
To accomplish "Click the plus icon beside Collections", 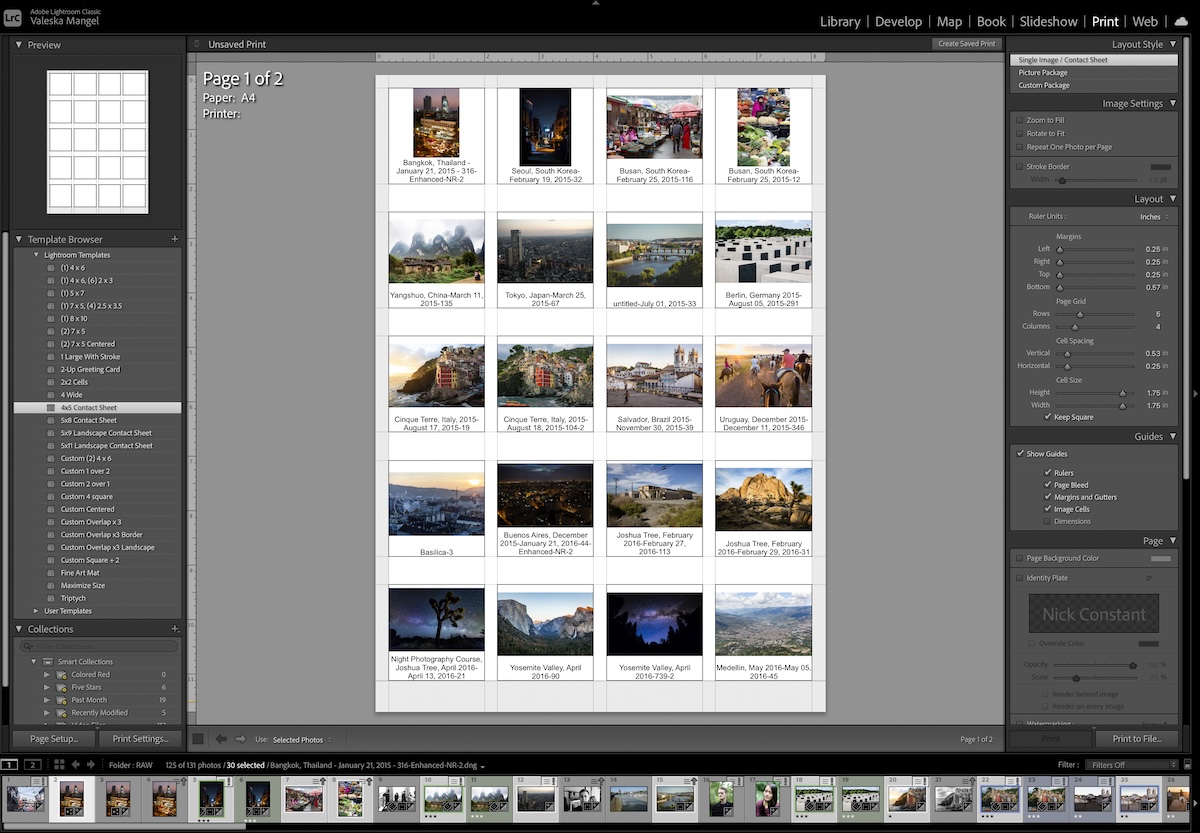I will point(175,629).
